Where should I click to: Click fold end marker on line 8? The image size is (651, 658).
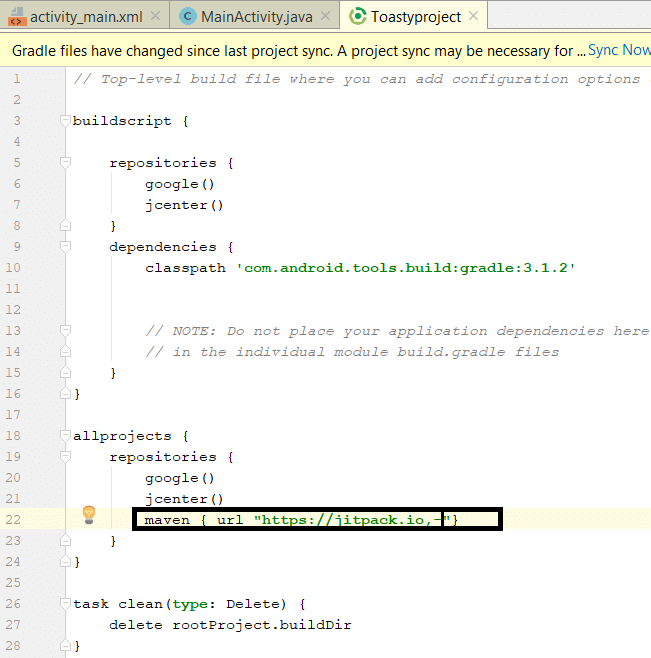click(65, 225)
